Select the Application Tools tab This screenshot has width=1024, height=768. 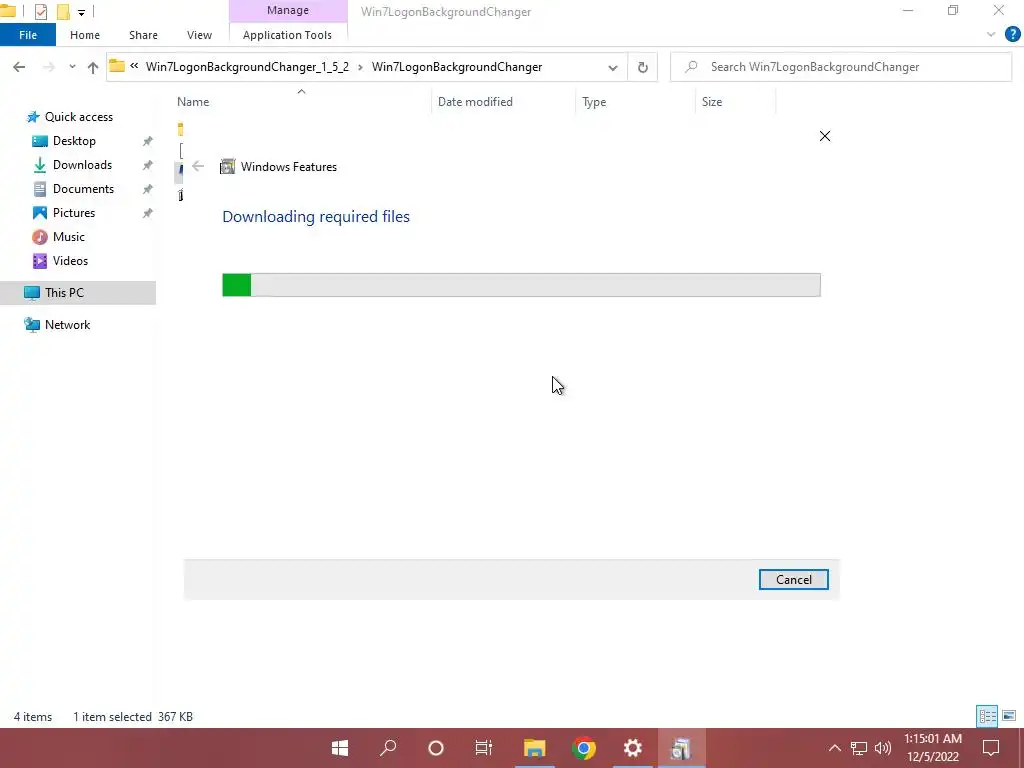pyautogui.click(x=287, y=35)
